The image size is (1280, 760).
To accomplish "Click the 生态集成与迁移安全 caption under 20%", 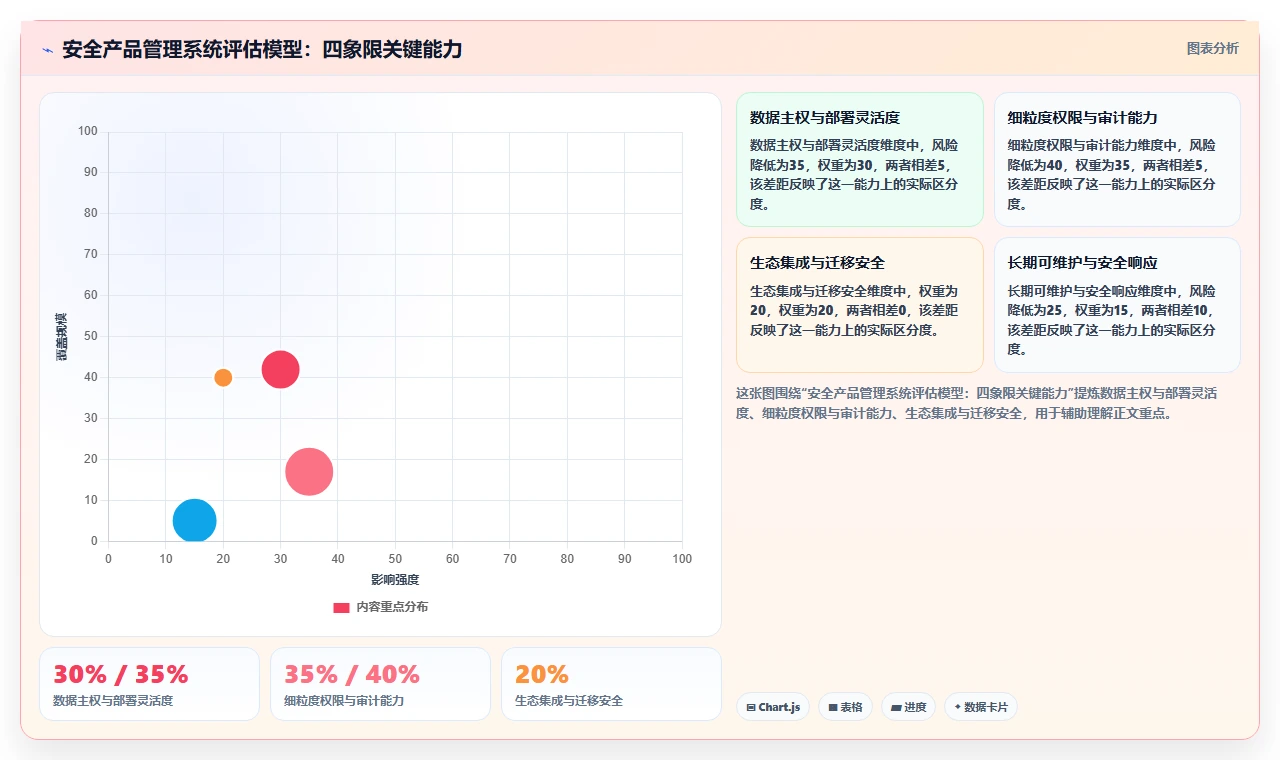I will [x=569, y=700].
